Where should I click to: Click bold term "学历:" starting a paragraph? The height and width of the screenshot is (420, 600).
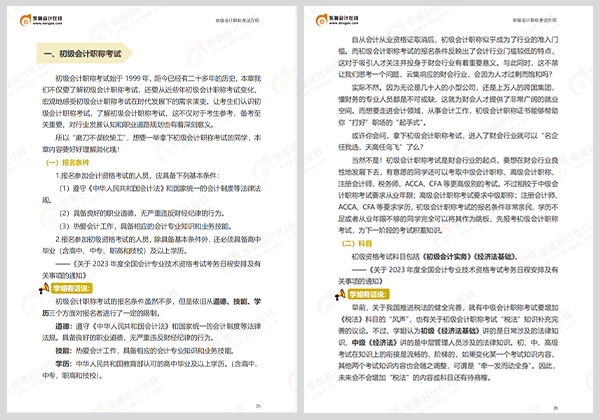click(x=64, y=364)
